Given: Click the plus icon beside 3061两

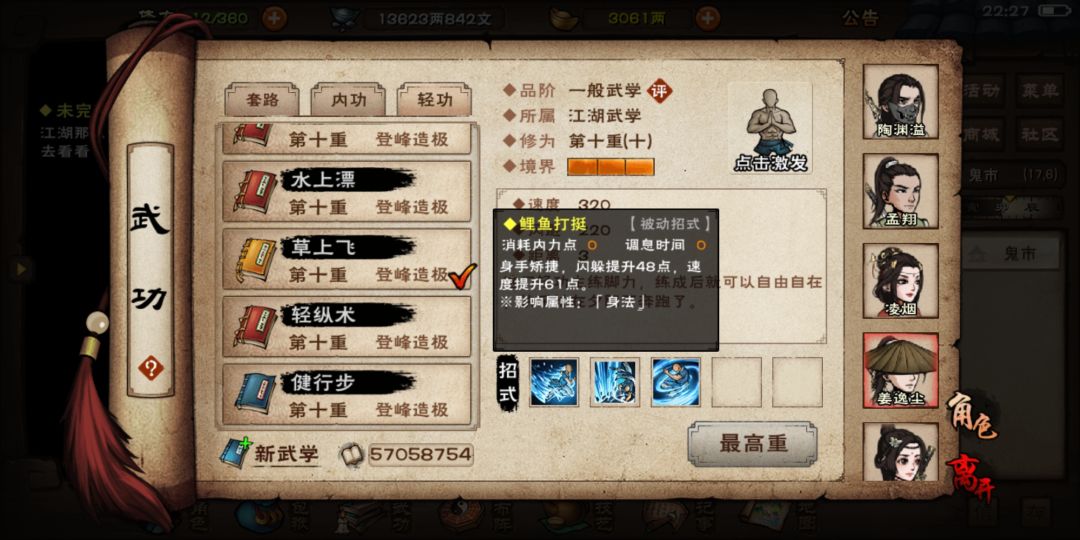Looking at the screenshot, I should [707, 18].
